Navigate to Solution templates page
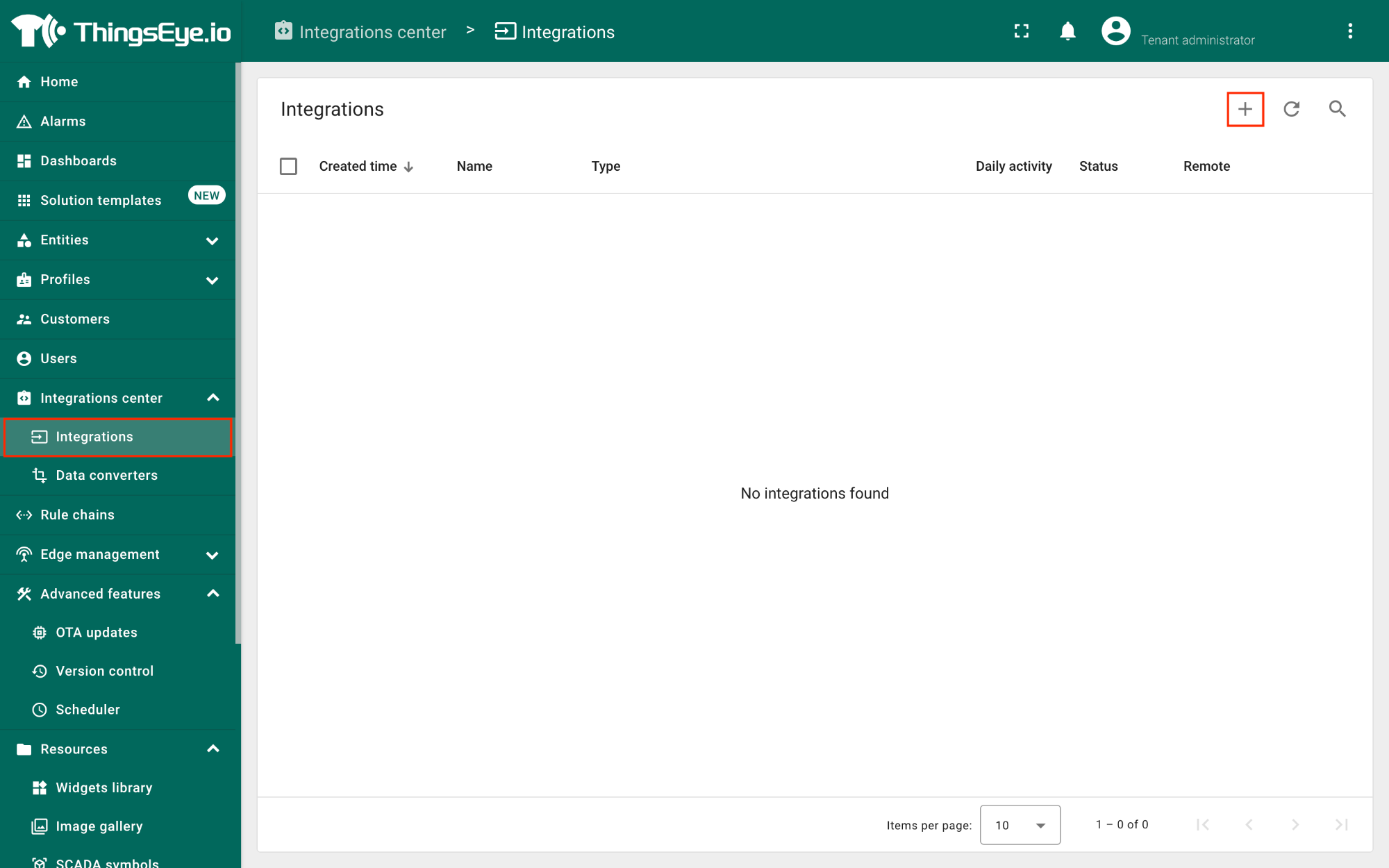Viewport: 1389px width, 868px height. coord(100,199)
